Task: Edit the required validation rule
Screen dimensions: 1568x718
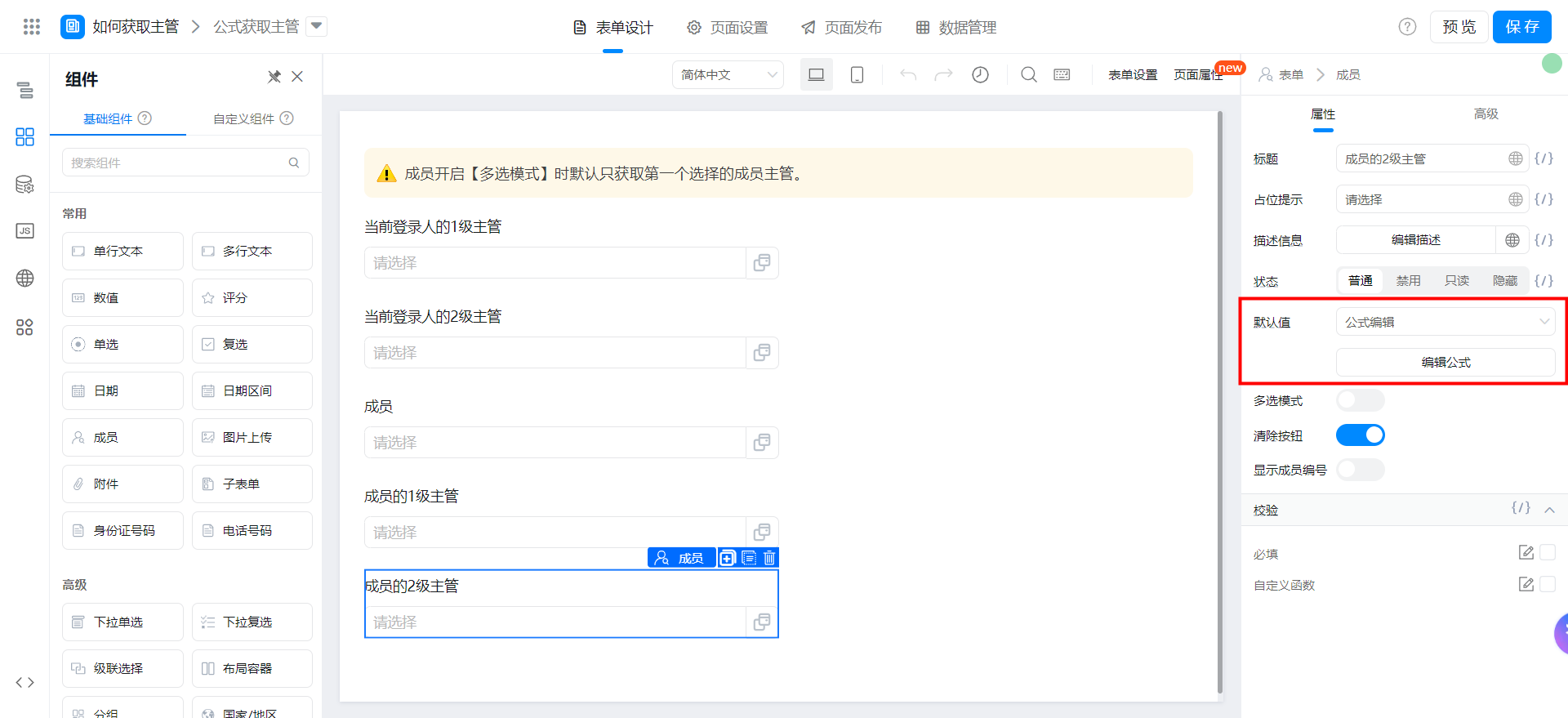Action: click(x=1526, y=553)
